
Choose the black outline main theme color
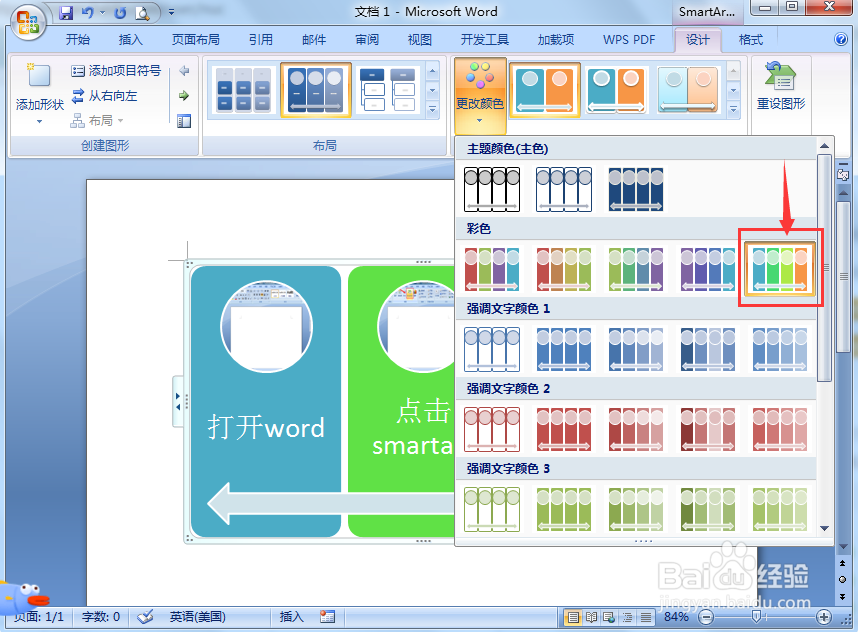(x=492, y=189)
